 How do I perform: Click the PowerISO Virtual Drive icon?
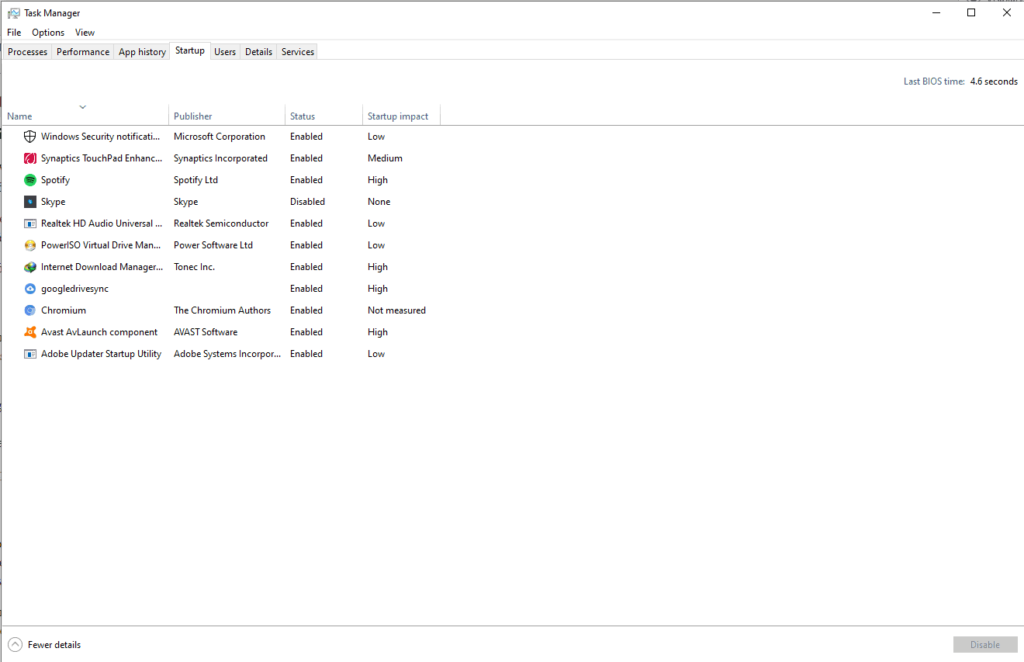pos(30,245)
